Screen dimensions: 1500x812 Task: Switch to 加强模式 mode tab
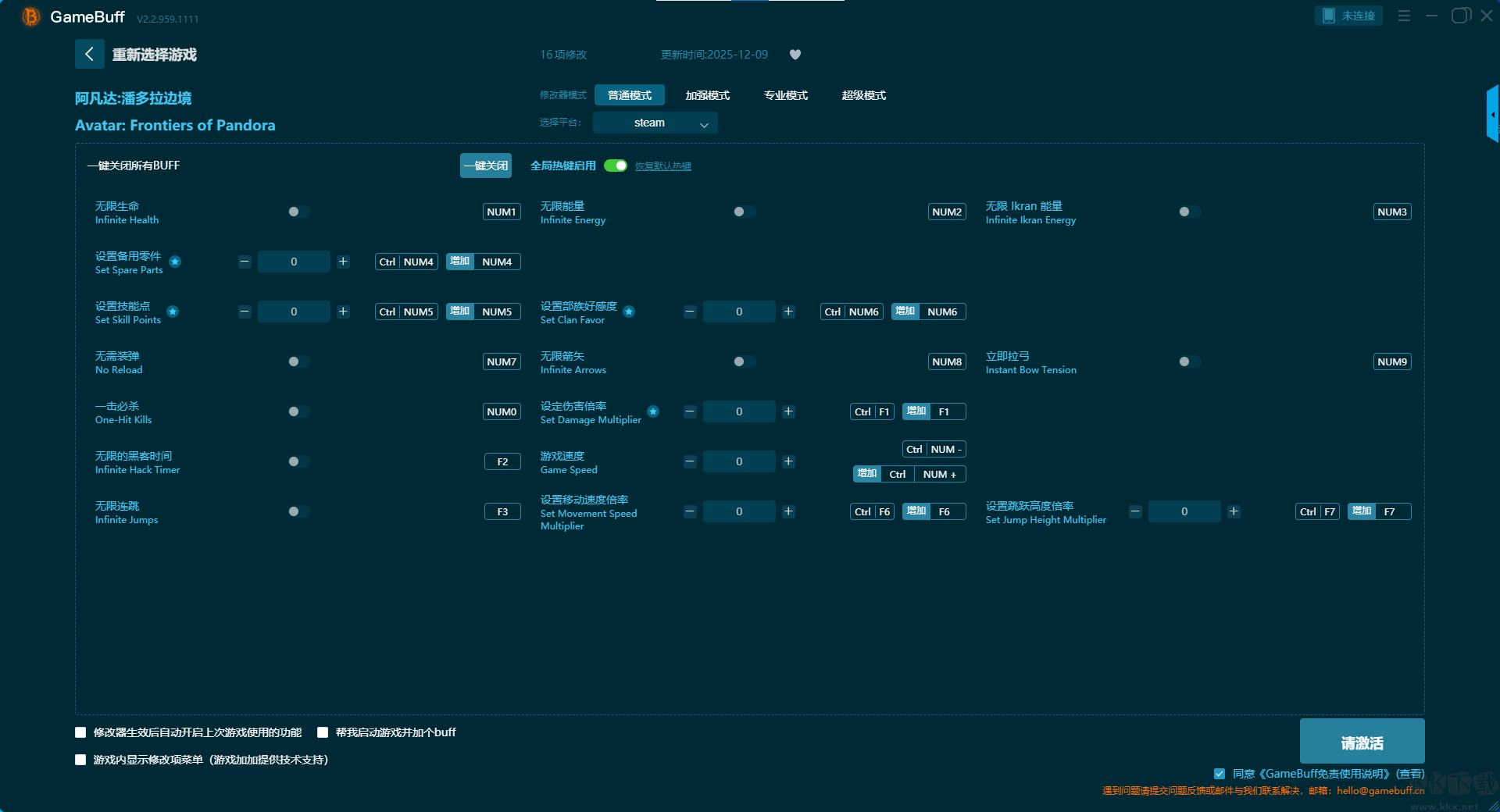(x=707, y=95)
